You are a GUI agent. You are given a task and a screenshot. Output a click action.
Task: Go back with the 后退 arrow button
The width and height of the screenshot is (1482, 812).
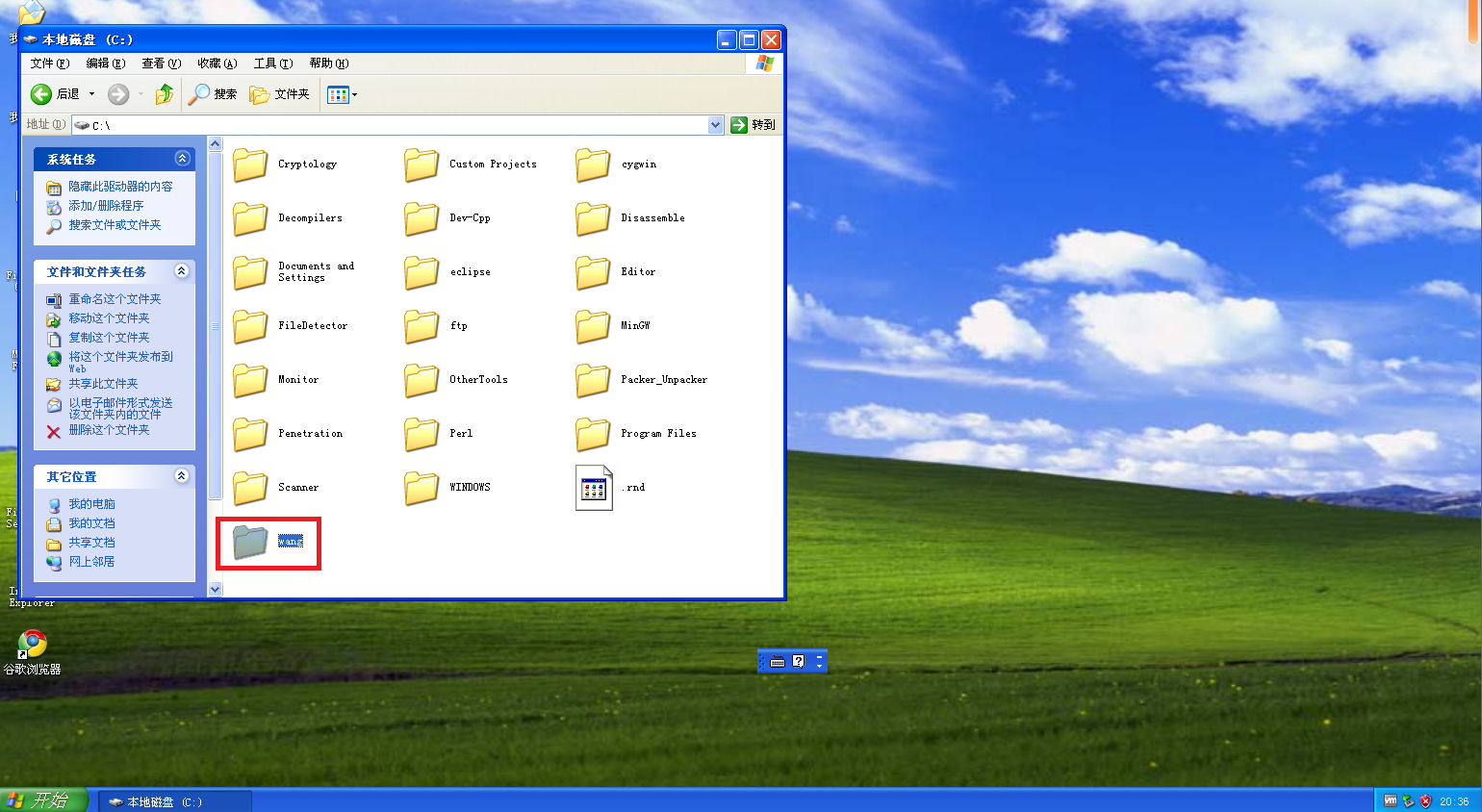pos(56,94)
